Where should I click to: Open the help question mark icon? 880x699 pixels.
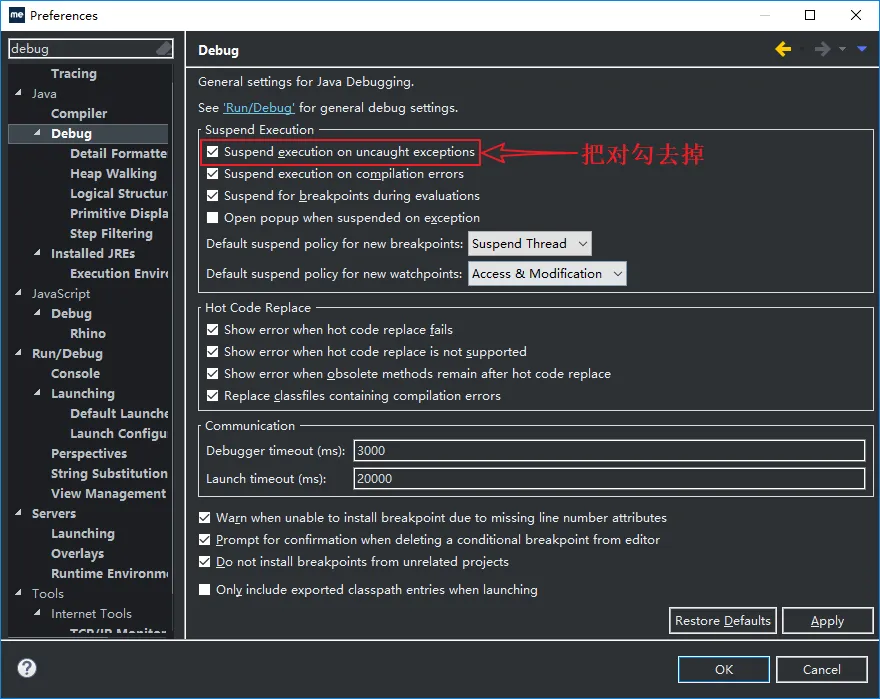27,668
